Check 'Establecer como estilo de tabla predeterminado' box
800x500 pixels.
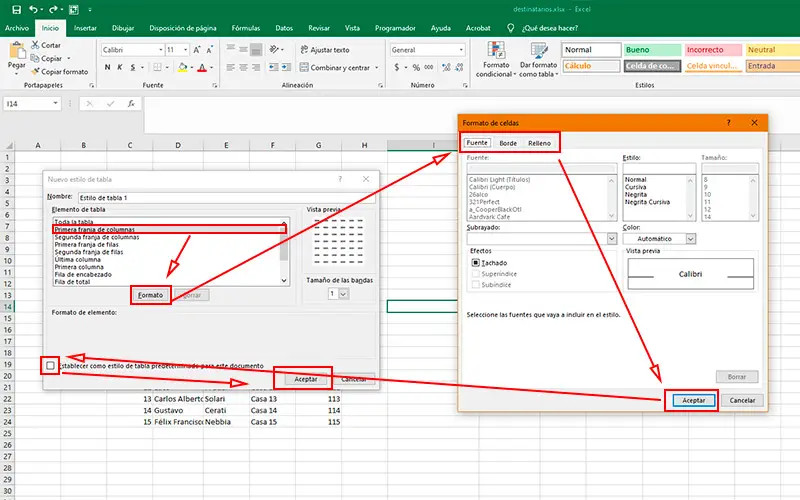click(50, 366)
